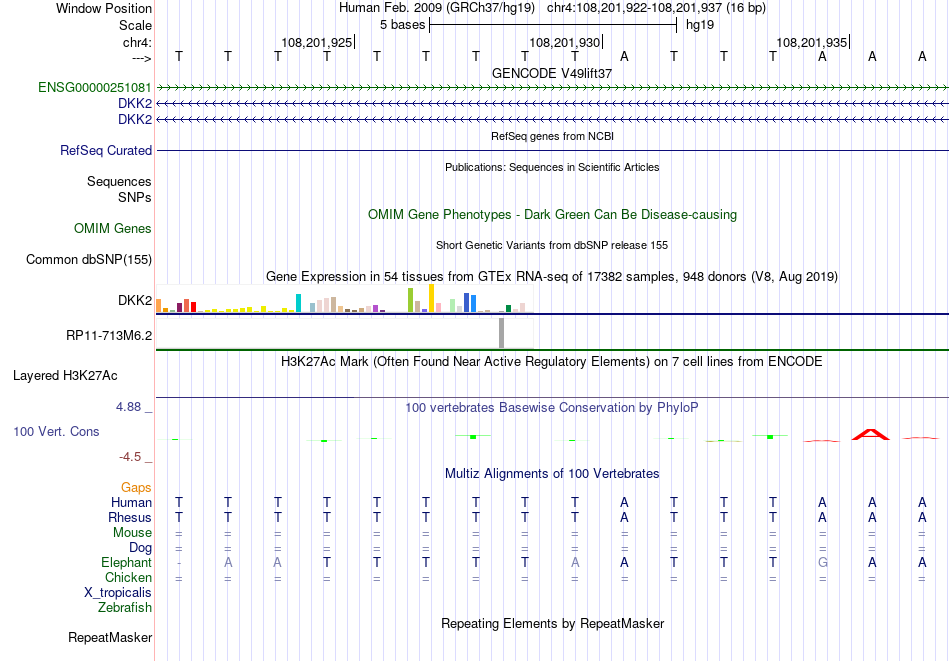Image resolution: width=950 pixels, height=661 pixels.
Task: Click the Rhesus species label
Action: point(130,517)
